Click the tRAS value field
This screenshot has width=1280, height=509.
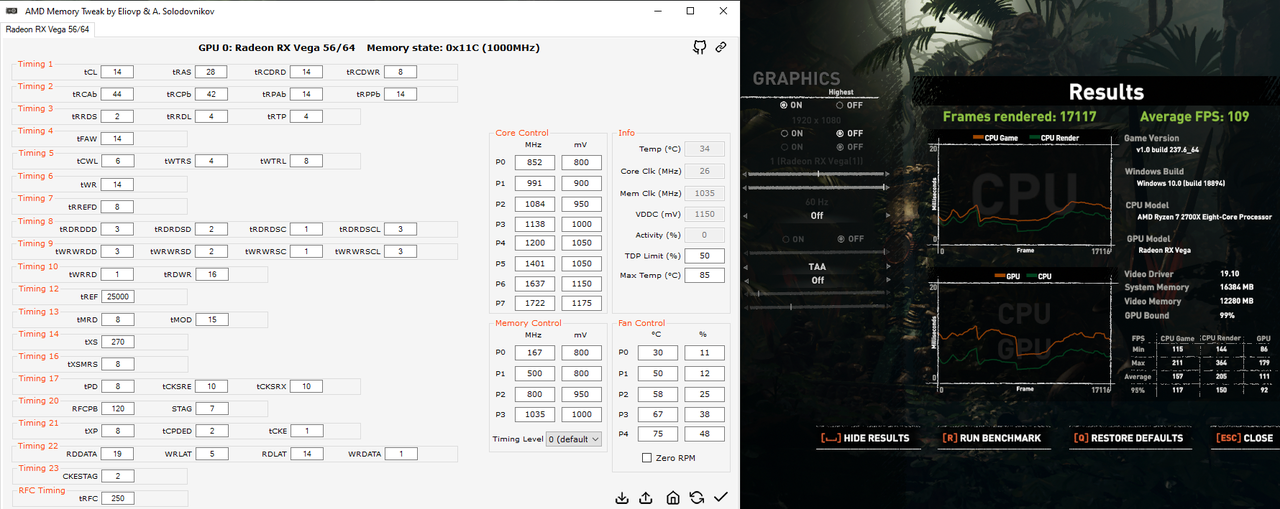point(210,72)
